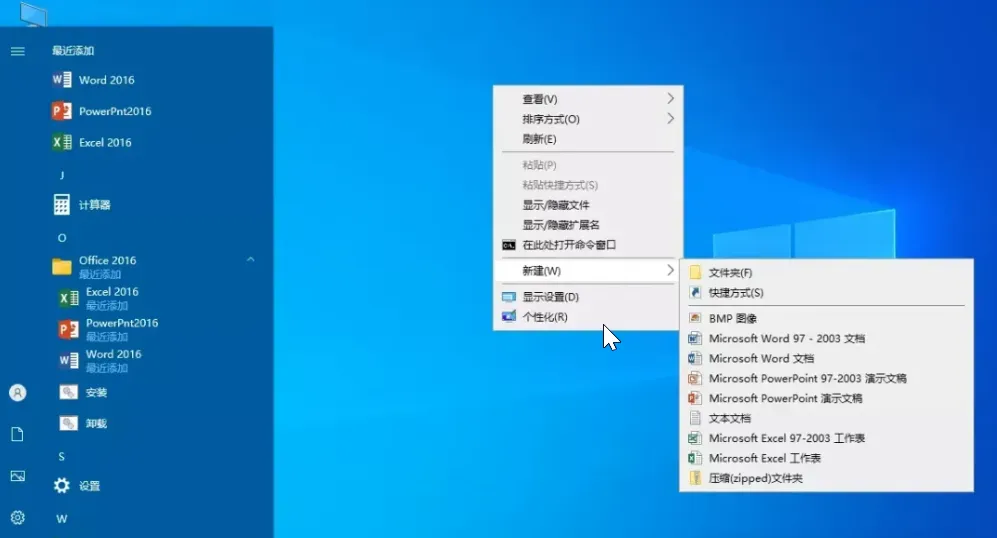Click the Office 2016 folder icon
Screen dimensions: 997x538
coord(62,266)
